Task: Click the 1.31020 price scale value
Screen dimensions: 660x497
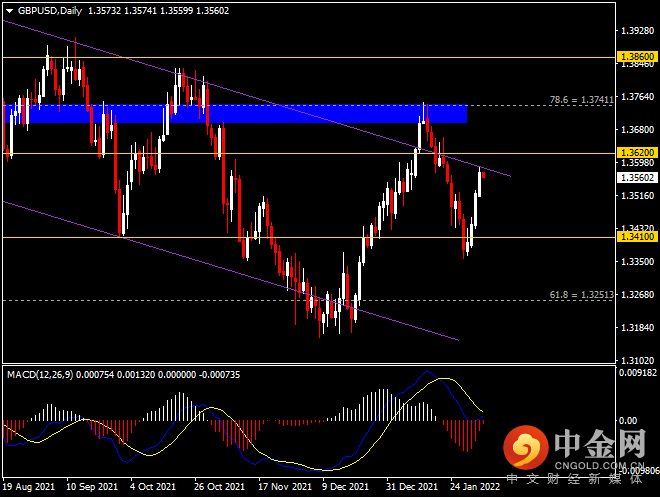Action: (638, 361)
